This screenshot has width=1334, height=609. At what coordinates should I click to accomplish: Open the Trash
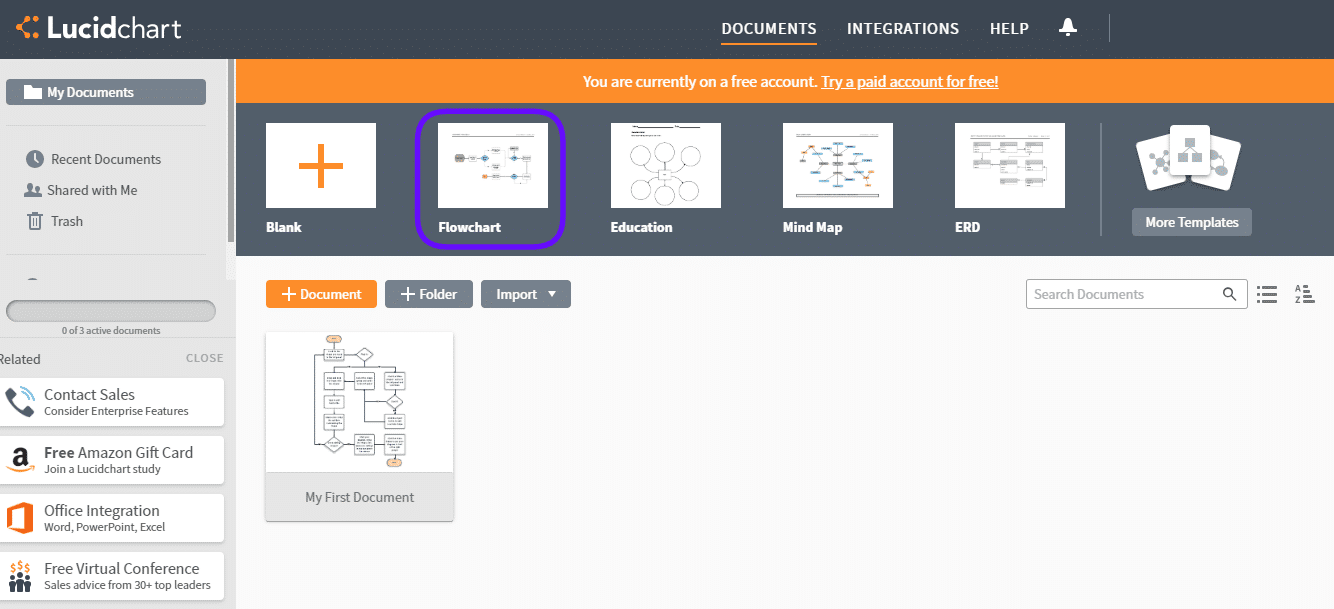pyautogui.click(x=64, y=220)
